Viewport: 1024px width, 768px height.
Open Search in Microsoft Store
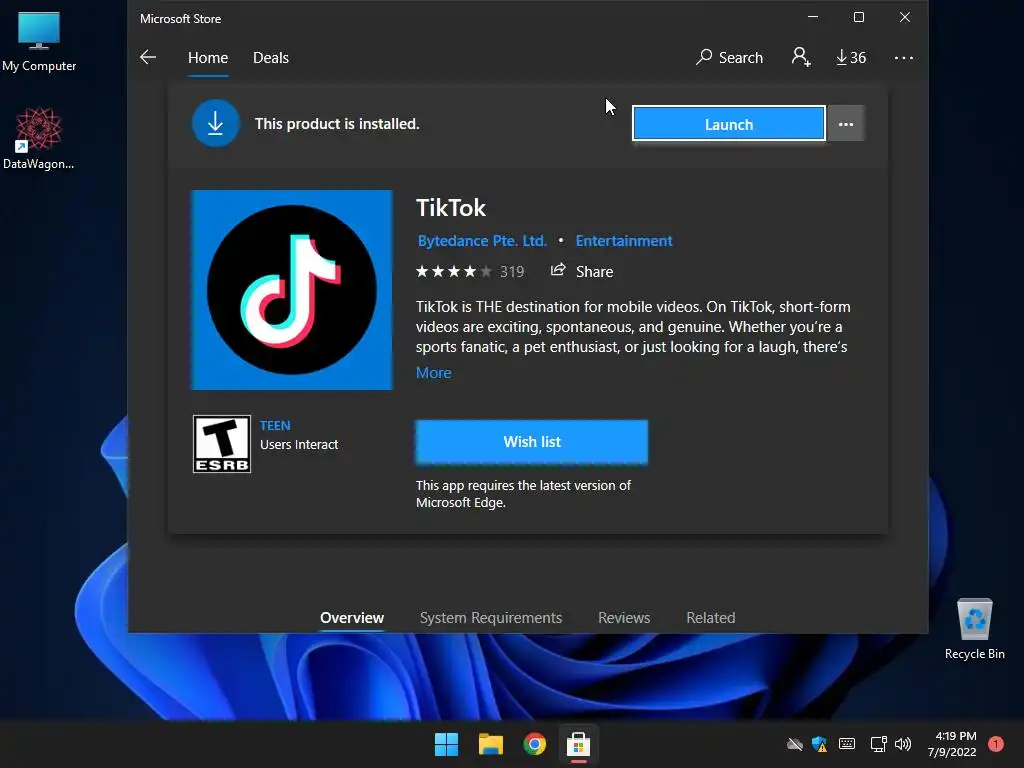[x=729, y=57]
